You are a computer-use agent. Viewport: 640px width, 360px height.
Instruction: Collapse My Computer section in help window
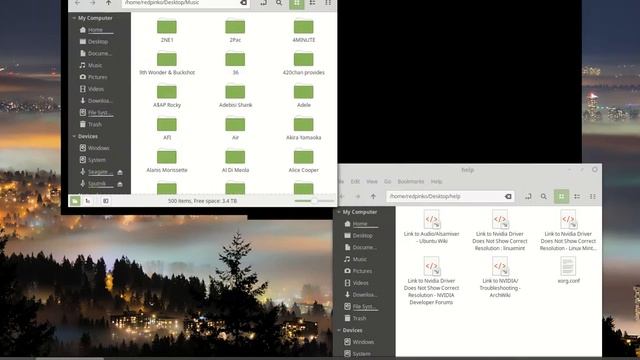click(339, 212)
